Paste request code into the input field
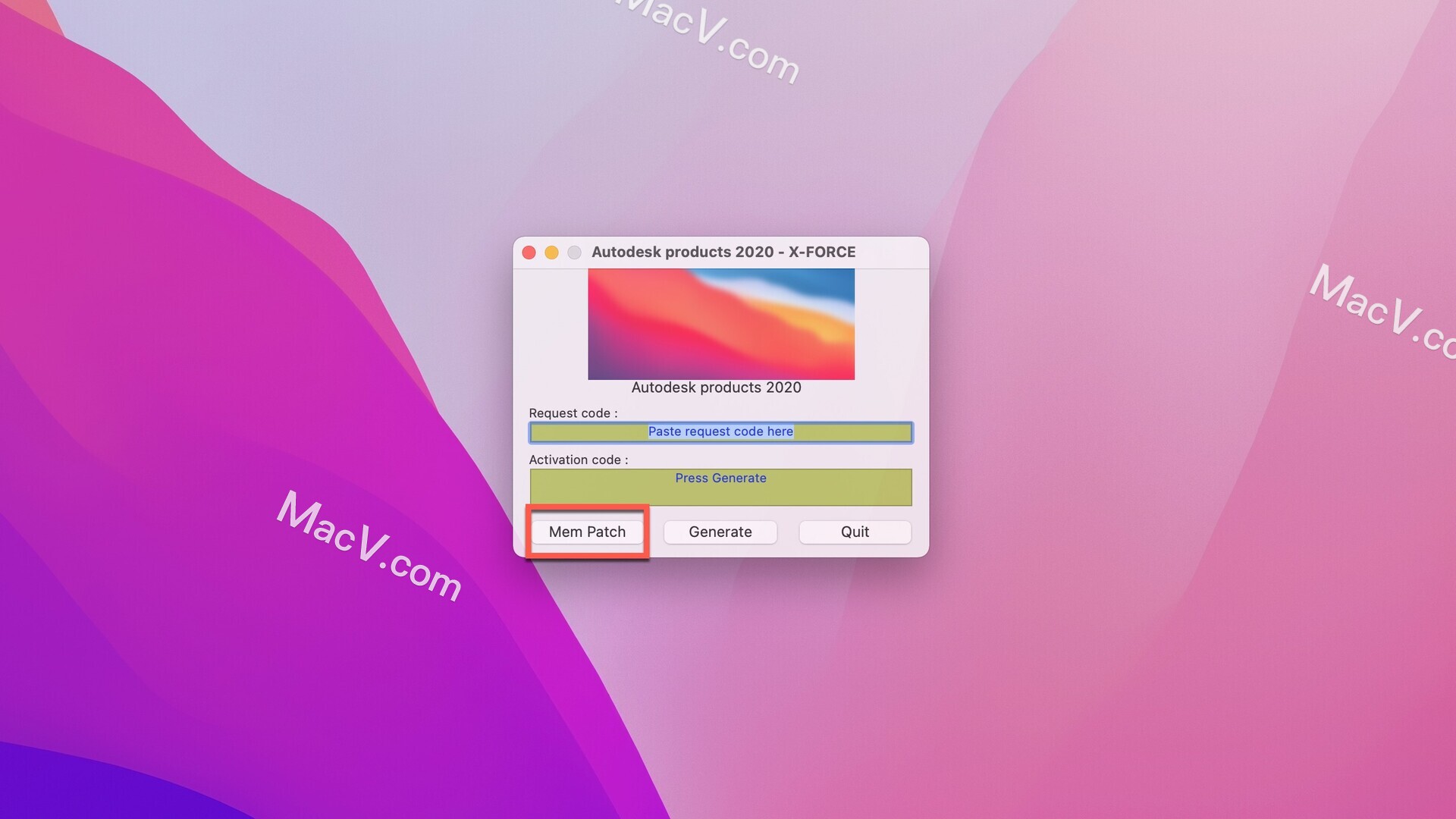The image size is (1456, 819). [x=720, y=431]
